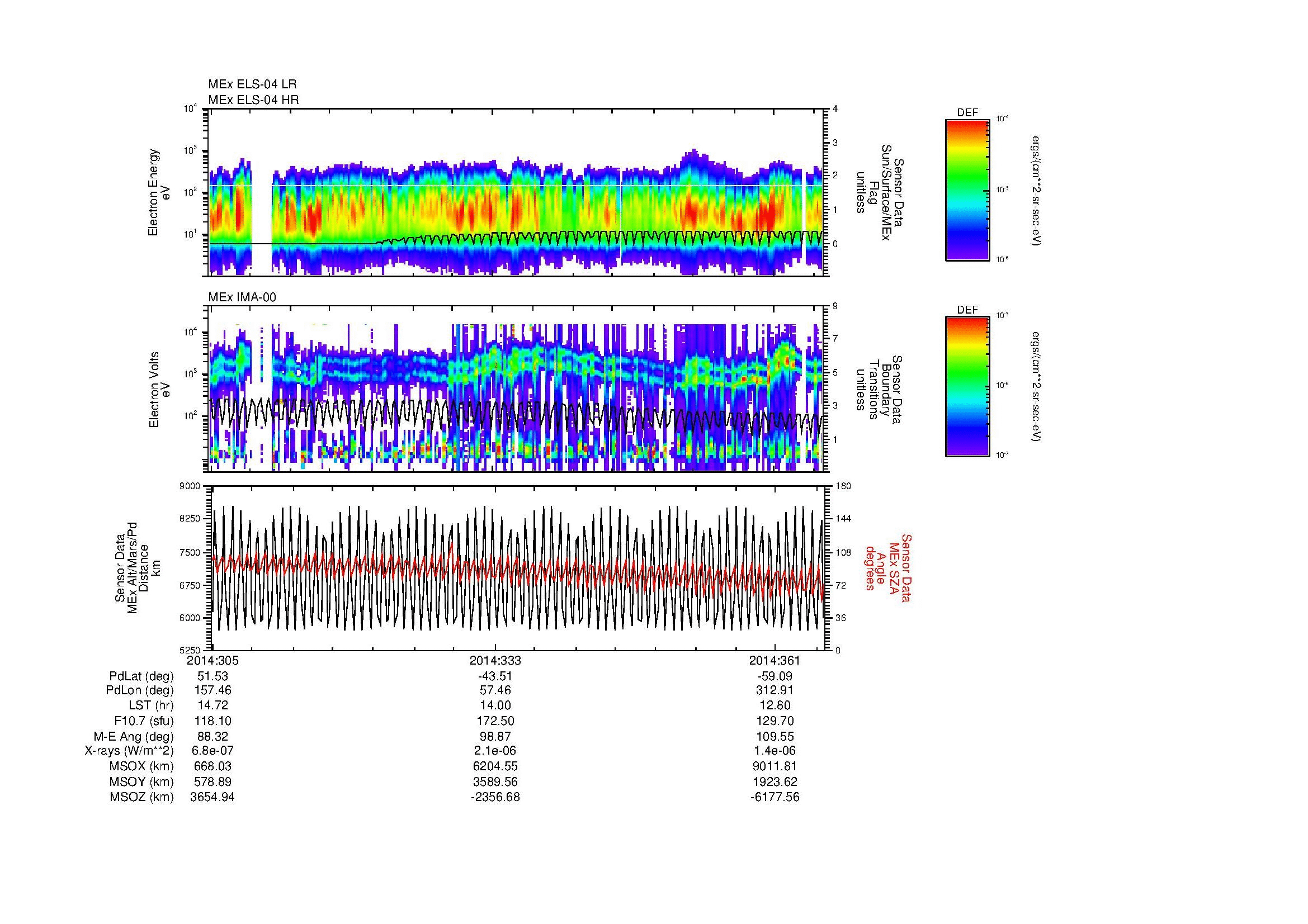The width and height of the screenshot is (1308, 924).
Task: Click the X-rays value 6.8e-07
Action: [x=213, y=751]
